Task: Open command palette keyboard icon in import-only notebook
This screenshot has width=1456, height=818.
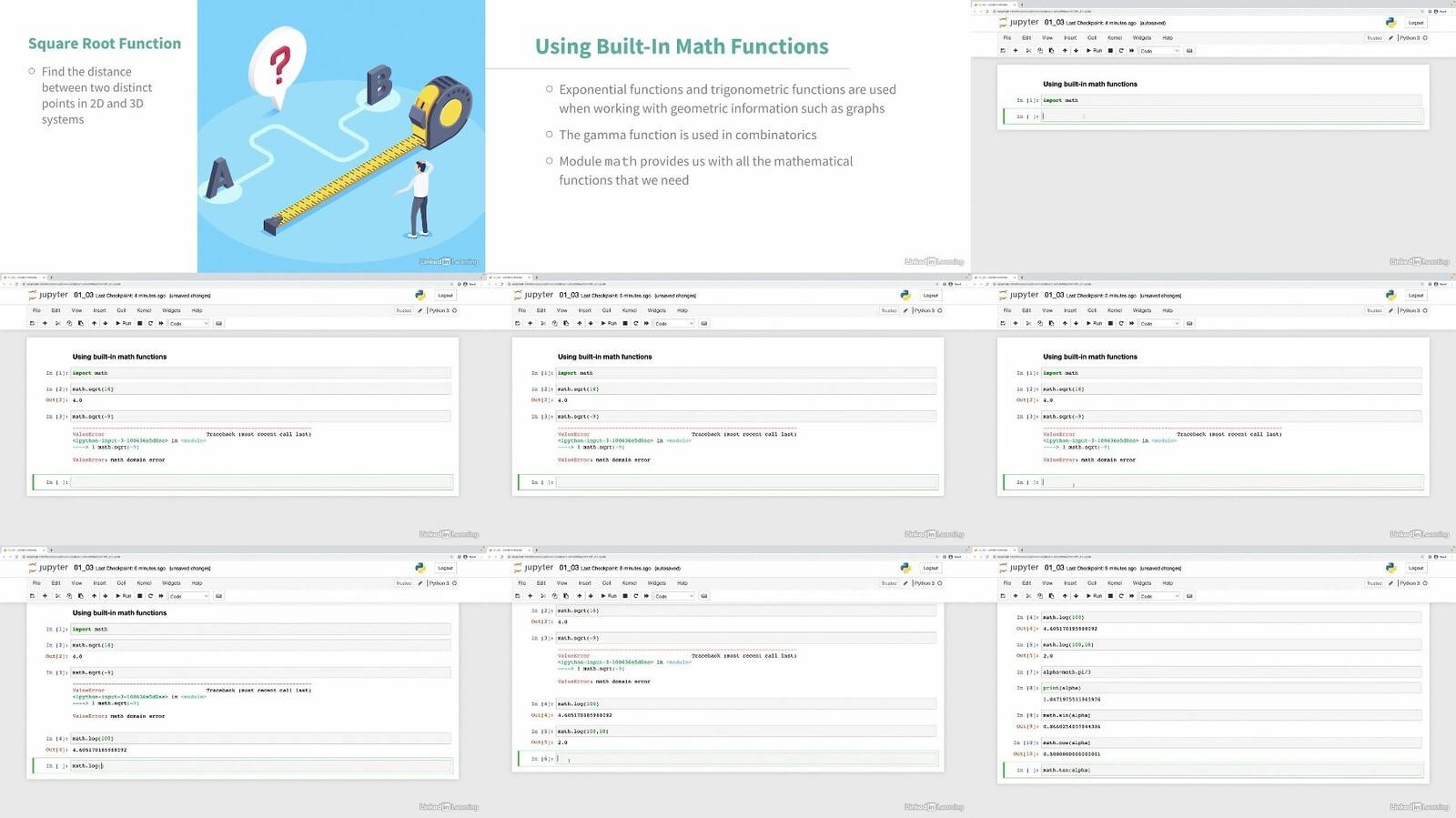Action: point(1189,51)
